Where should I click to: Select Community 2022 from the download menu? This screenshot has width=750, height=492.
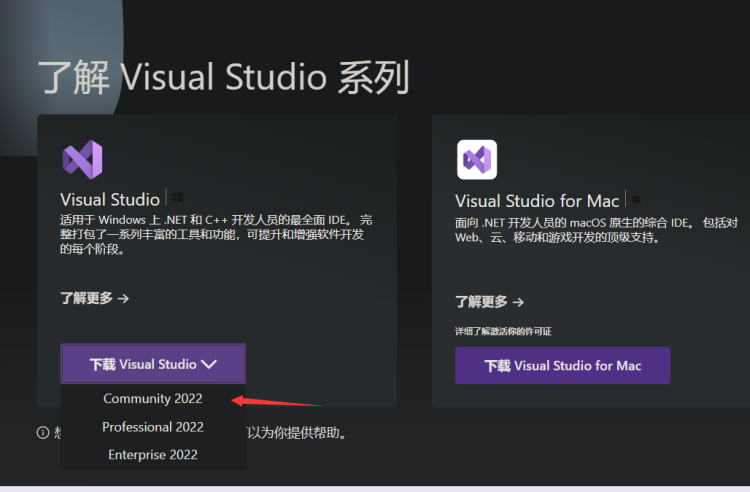153,398
